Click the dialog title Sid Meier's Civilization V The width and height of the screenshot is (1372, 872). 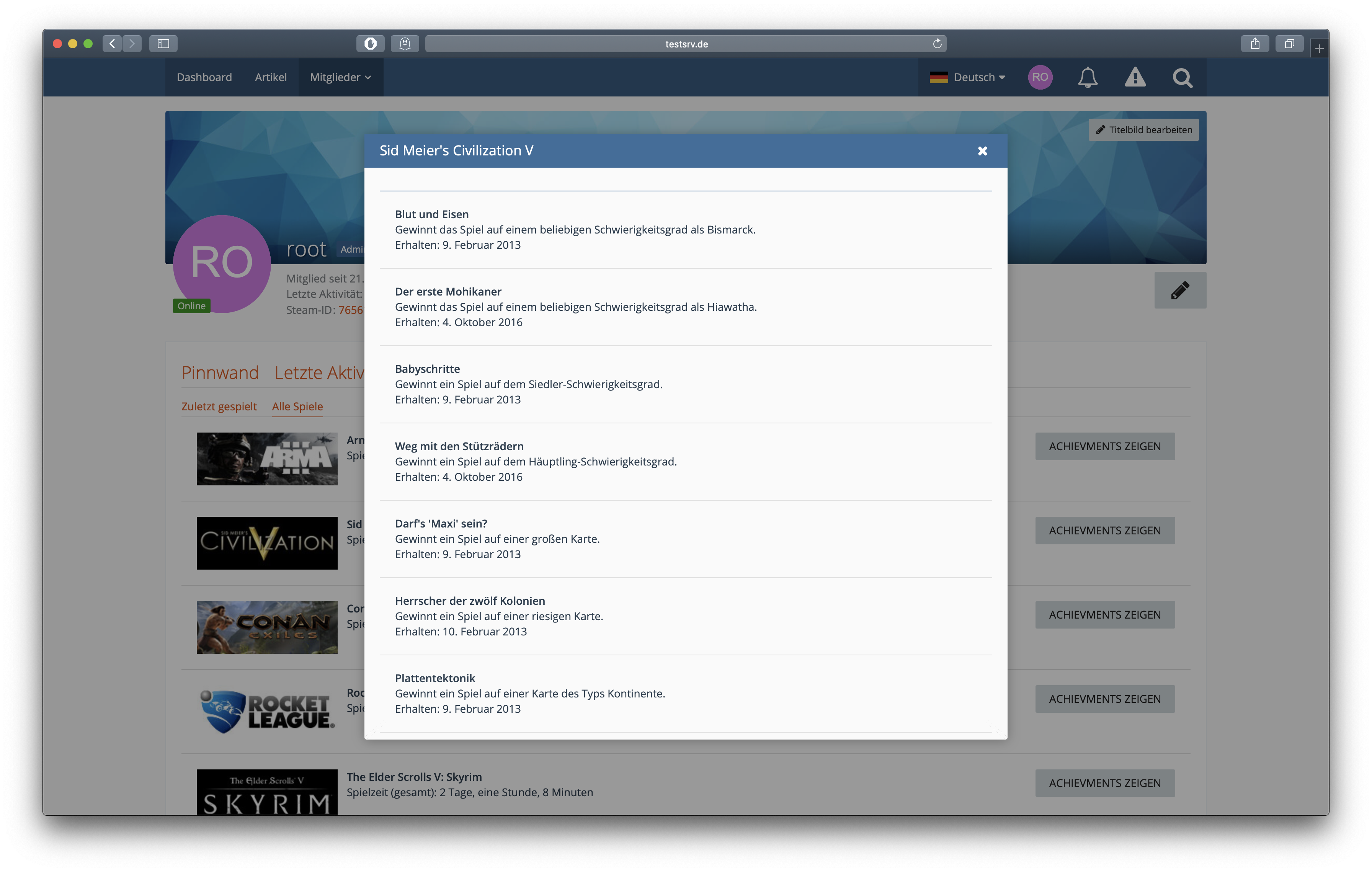pyautogui.click(x=456, y=150)
